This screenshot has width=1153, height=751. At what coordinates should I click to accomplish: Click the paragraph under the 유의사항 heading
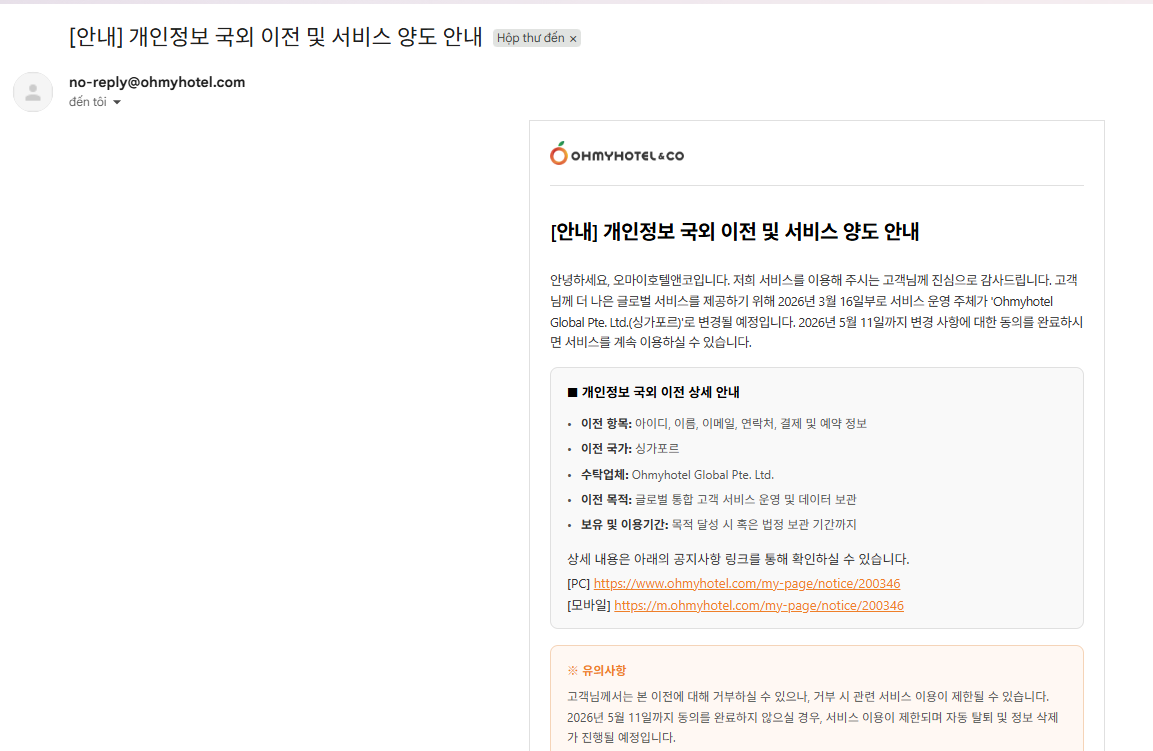[813, 716]
